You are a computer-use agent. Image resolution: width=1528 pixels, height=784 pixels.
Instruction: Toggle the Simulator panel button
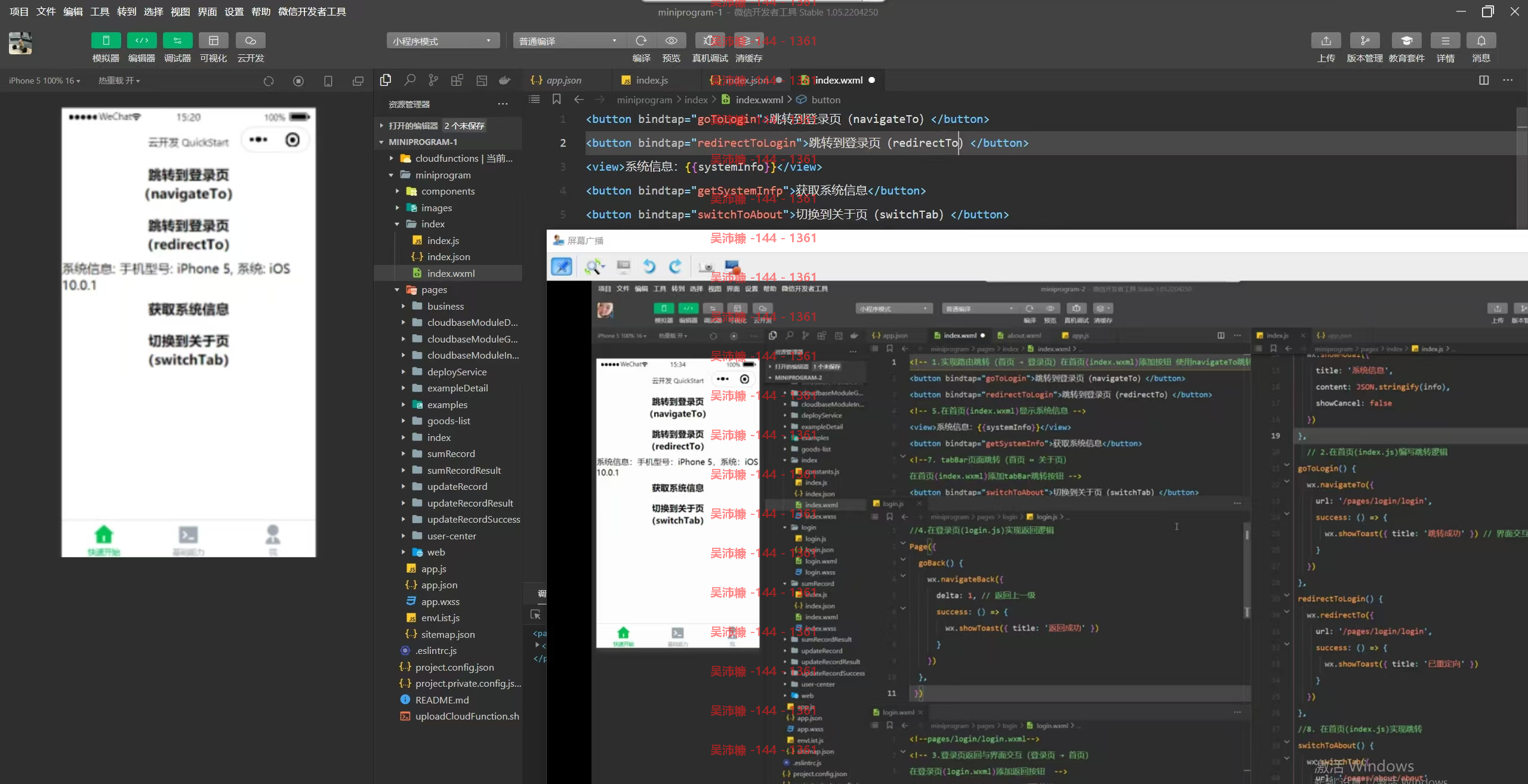click(106, 41)
